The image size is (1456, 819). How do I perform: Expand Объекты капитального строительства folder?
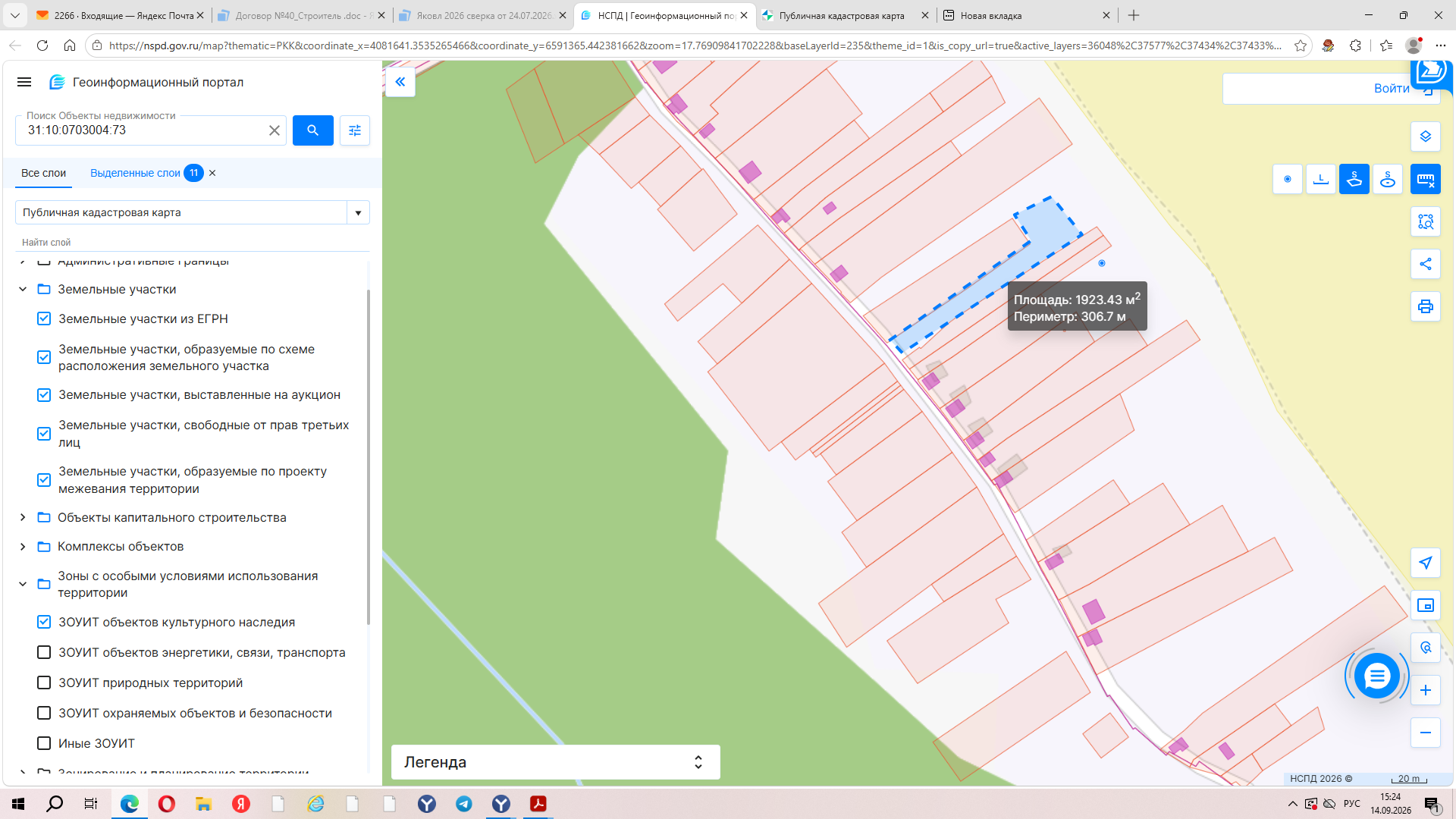coord(23,517)
